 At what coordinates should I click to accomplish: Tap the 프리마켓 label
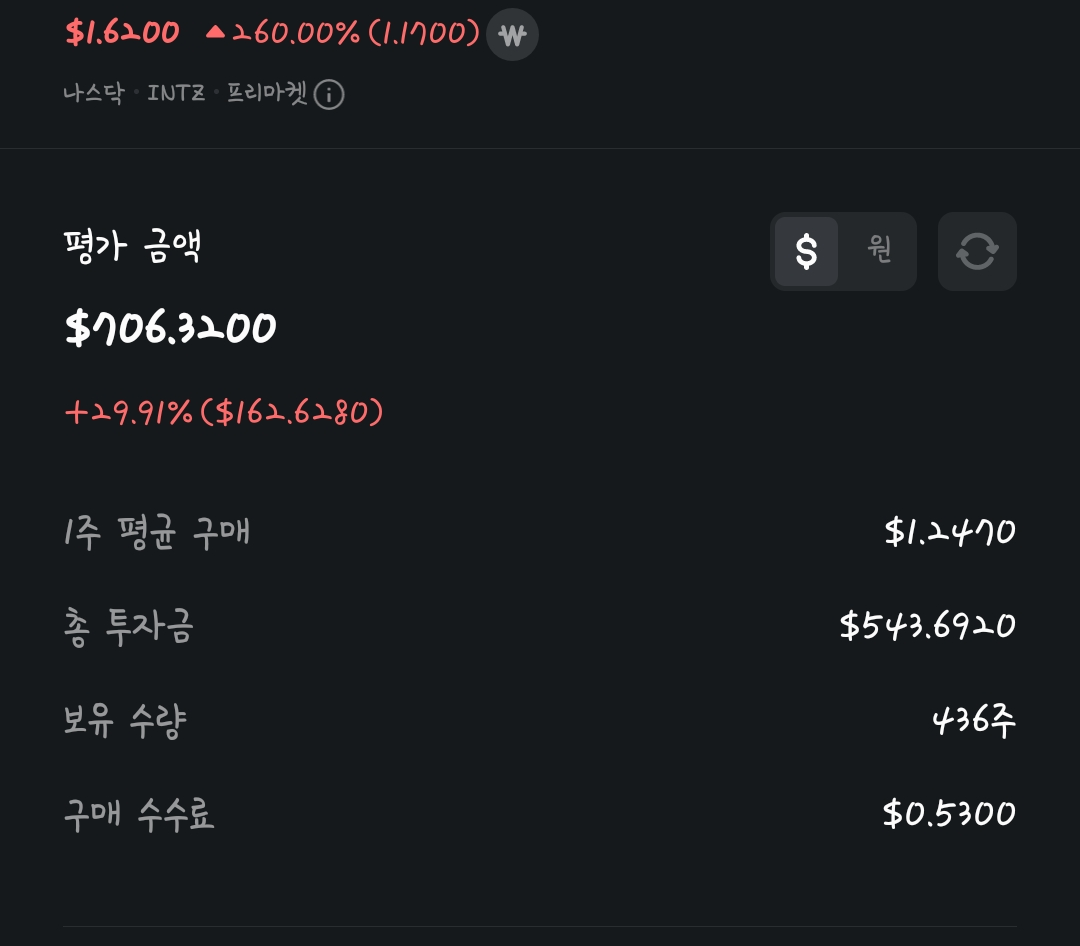pos(266,94)
